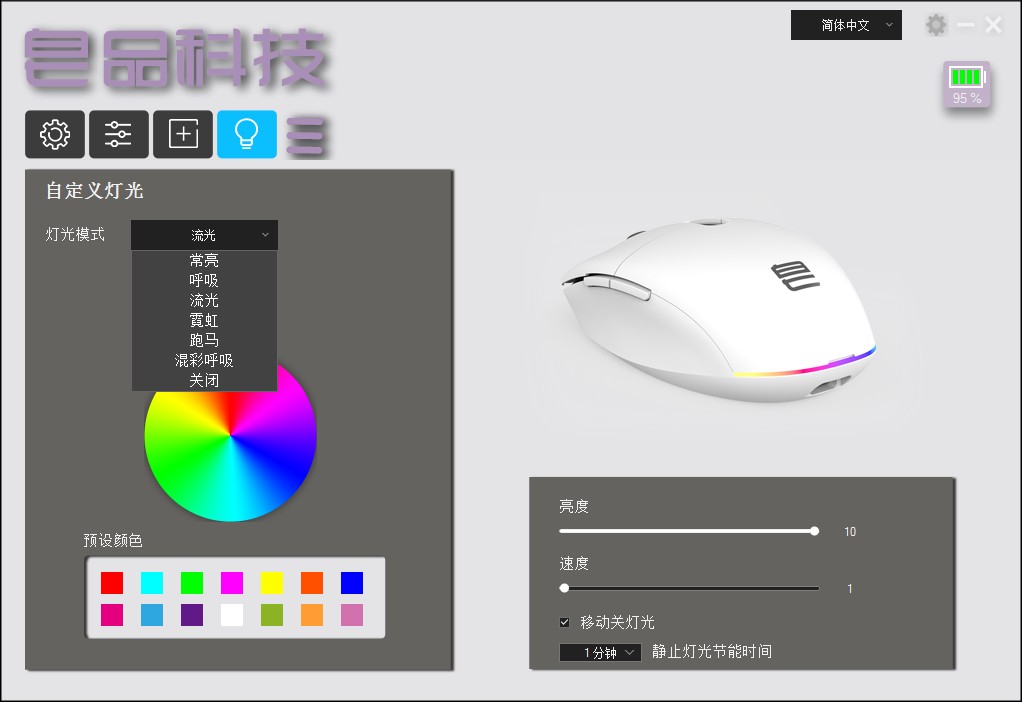
Task: Choose 跑马 lighting mode
Action: pos(204,340)
